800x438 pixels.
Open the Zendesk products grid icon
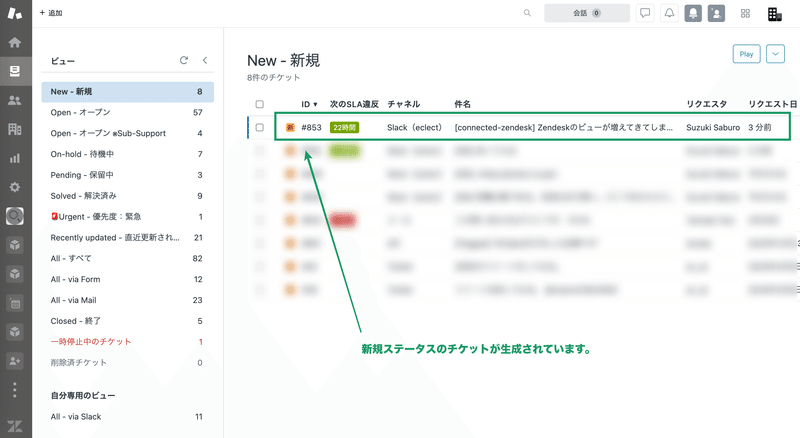coord(745,13)
